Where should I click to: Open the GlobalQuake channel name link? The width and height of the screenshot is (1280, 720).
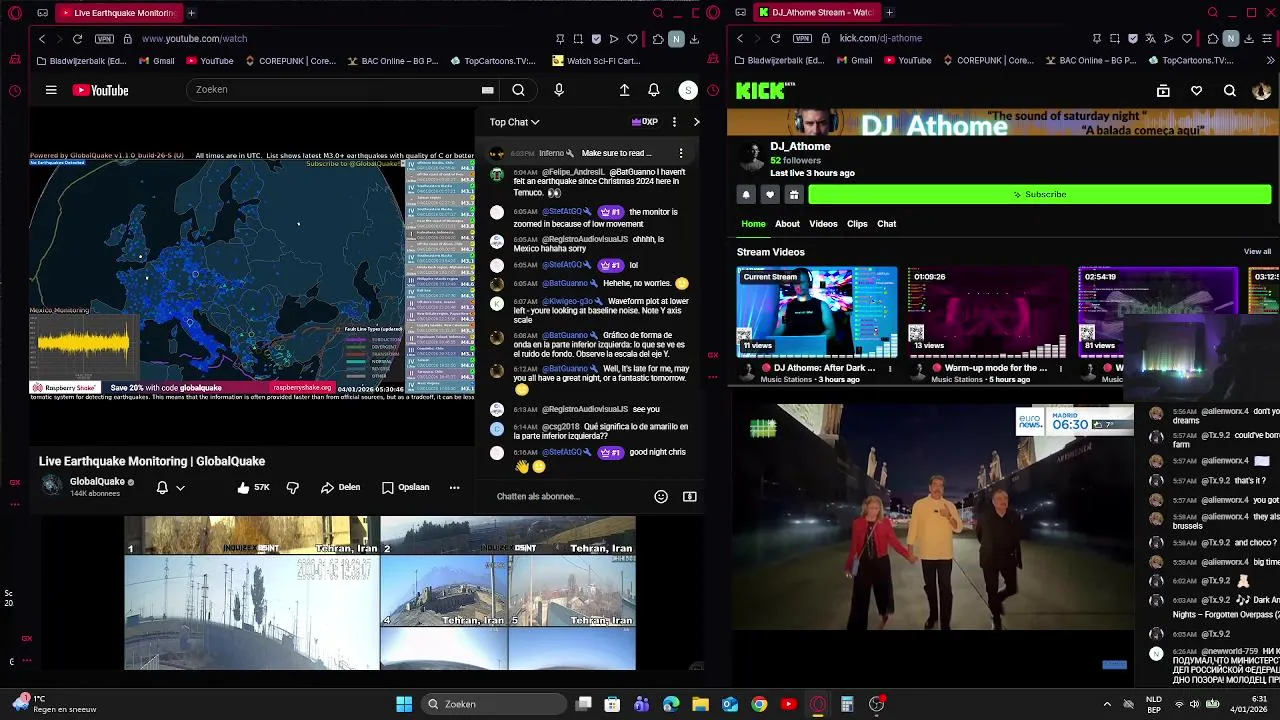pyautogui.click(x=97, y=481)
